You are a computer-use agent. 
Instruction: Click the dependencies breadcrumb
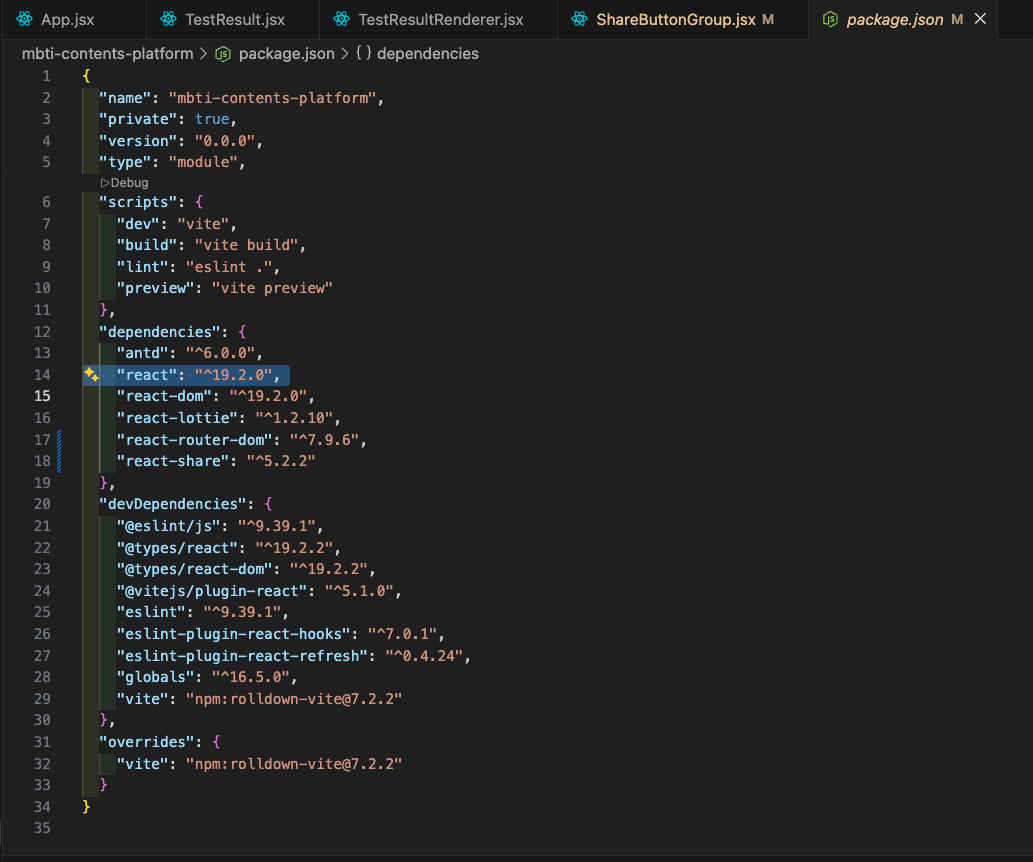pos(428,53)
